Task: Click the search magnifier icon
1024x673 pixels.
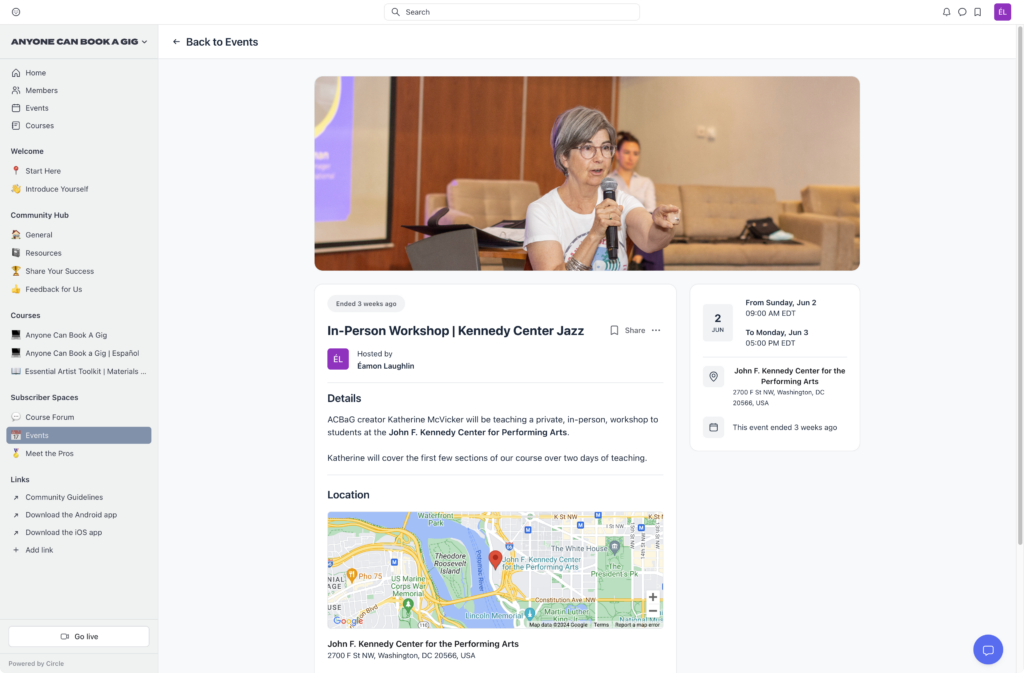Action: click(395, 12)
